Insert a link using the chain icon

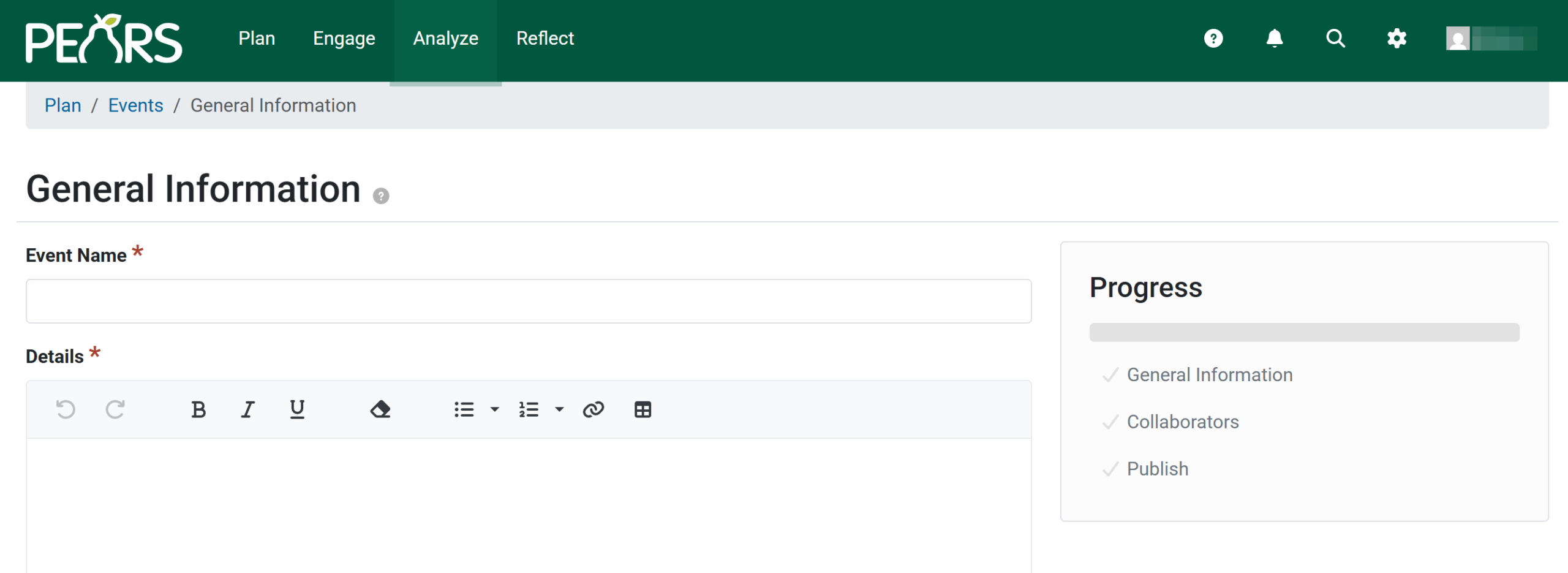click(x=594, y=409)
